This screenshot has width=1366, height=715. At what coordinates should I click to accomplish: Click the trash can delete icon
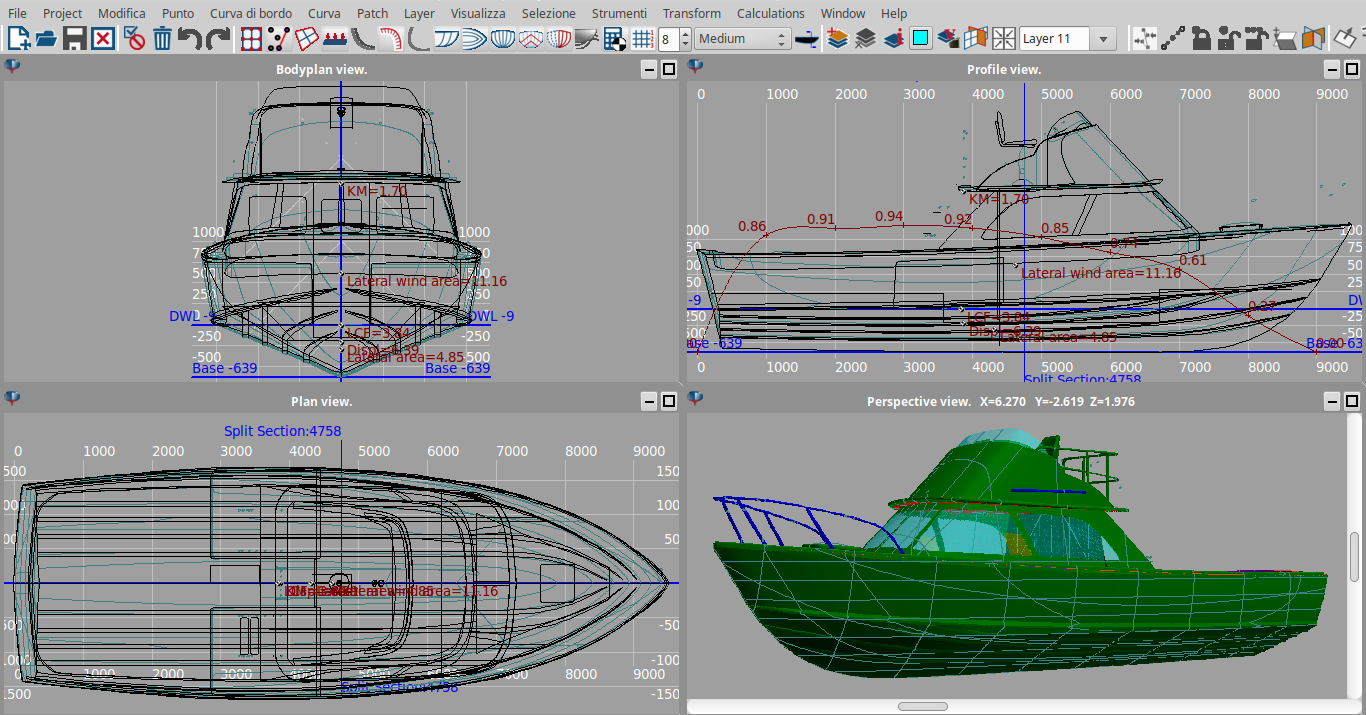[162, 39]
